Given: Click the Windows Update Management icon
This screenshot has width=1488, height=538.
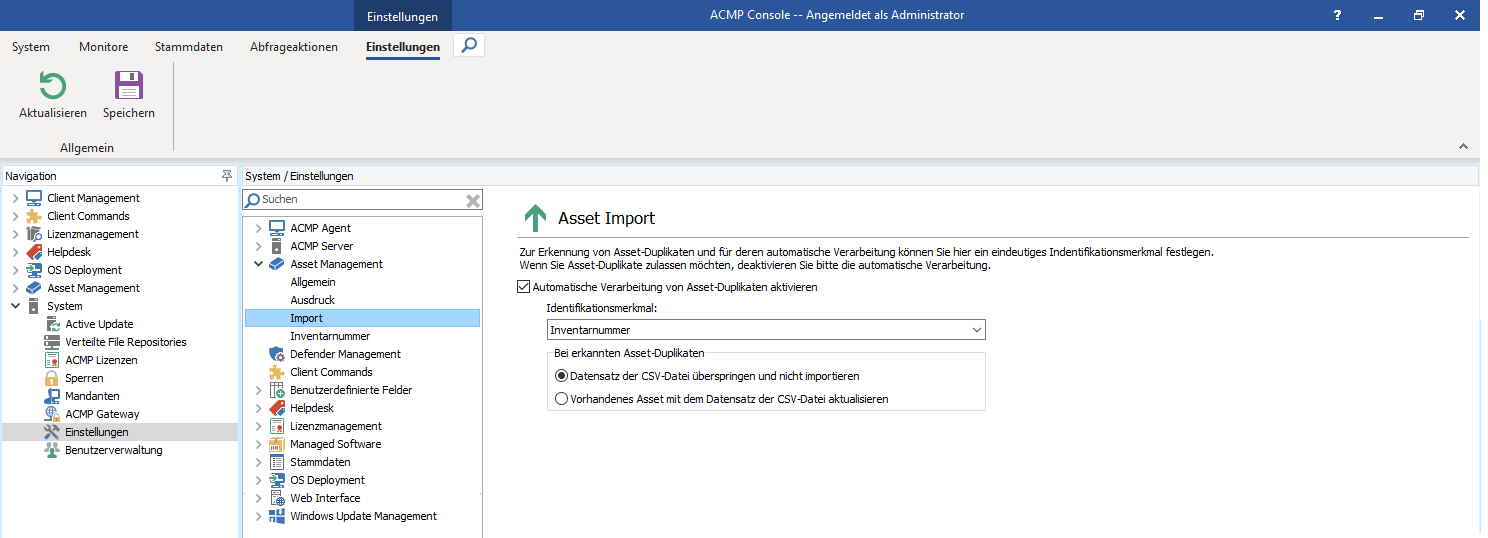Looking at the screenshot, I should pyautogui.click(x=277, y=516).
